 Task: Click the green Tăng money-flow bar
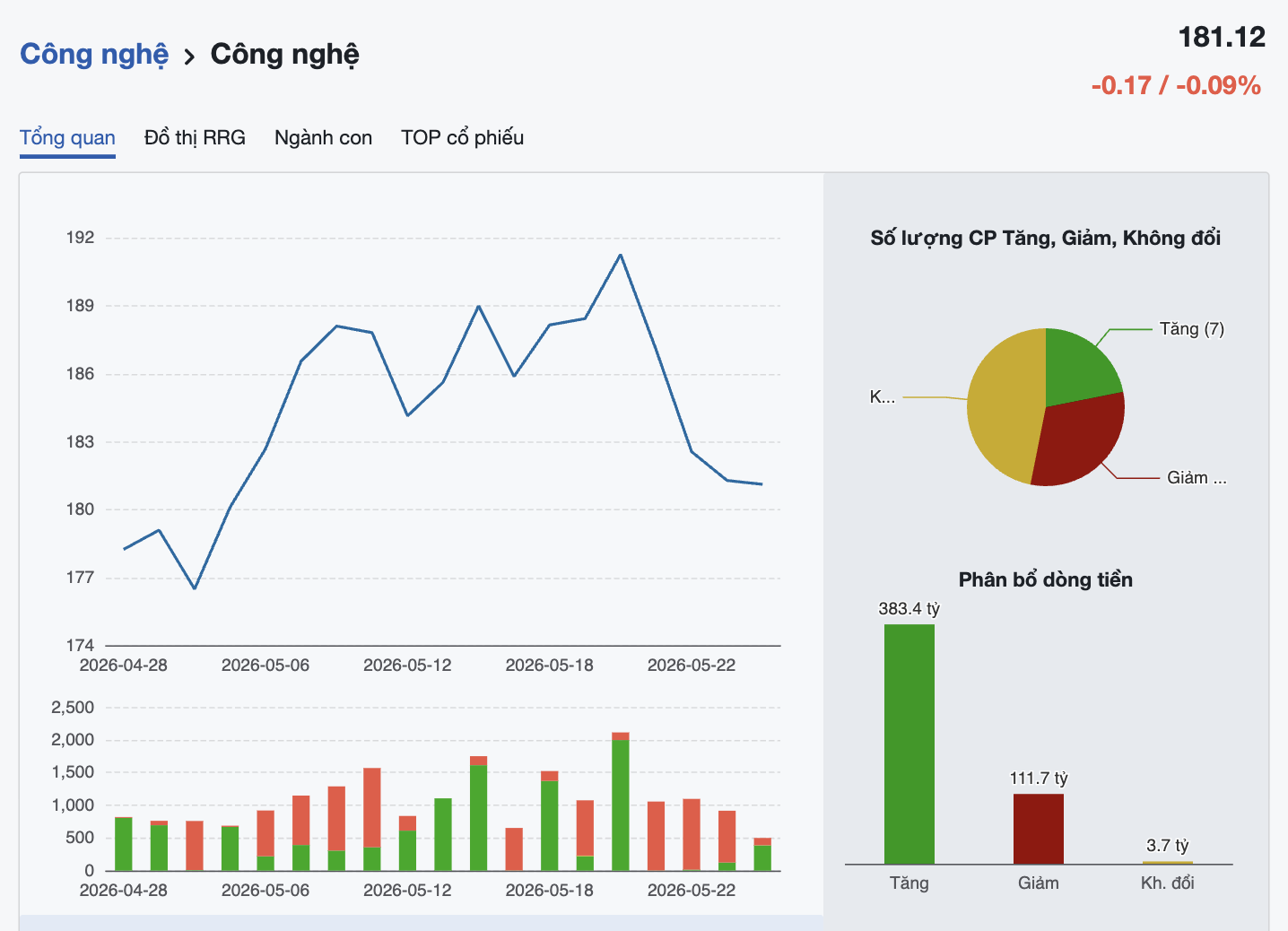(909, 744)
